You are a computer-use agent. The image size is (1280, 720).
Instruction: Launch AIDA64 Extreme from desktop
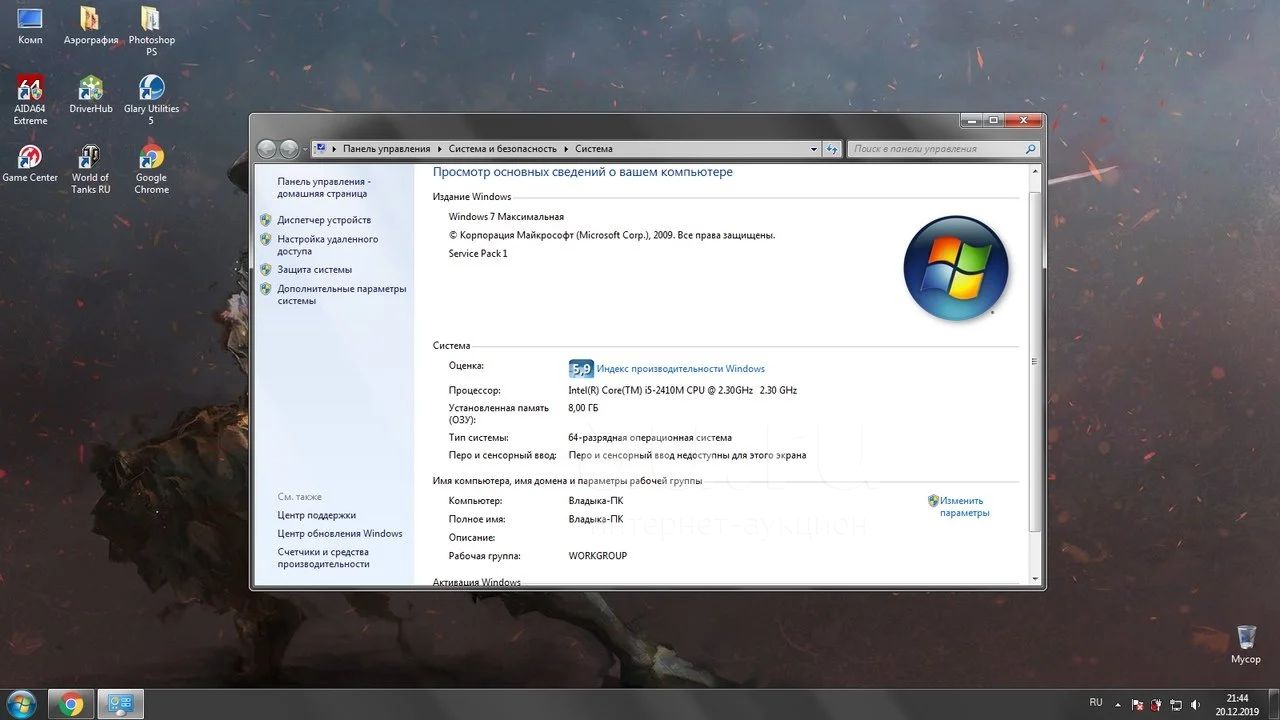click(x=30, y=100)
